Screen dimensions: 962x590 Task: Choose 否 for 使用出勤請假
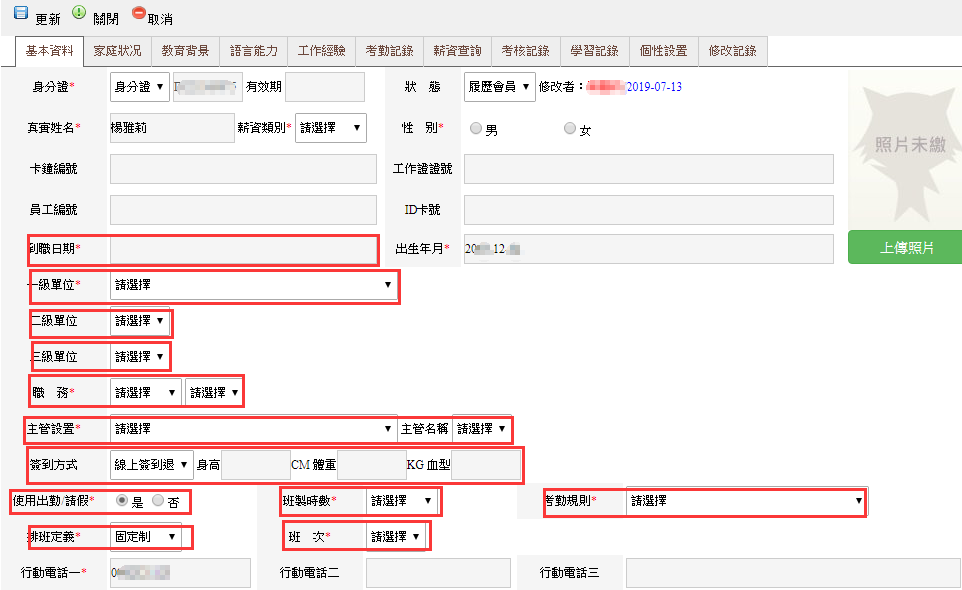point(158,500)
